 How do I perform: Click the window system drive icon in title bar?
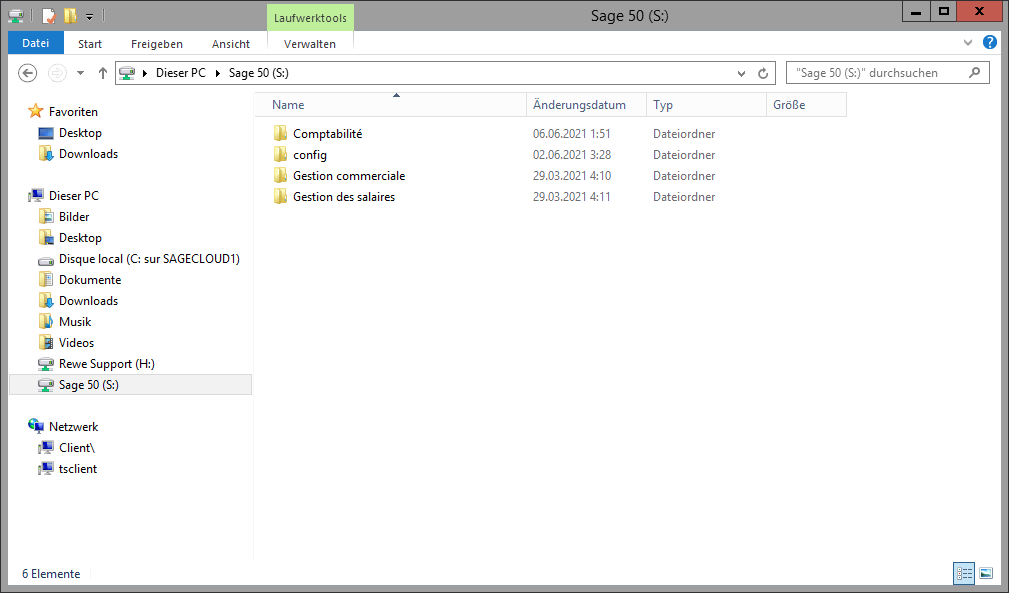16,15
